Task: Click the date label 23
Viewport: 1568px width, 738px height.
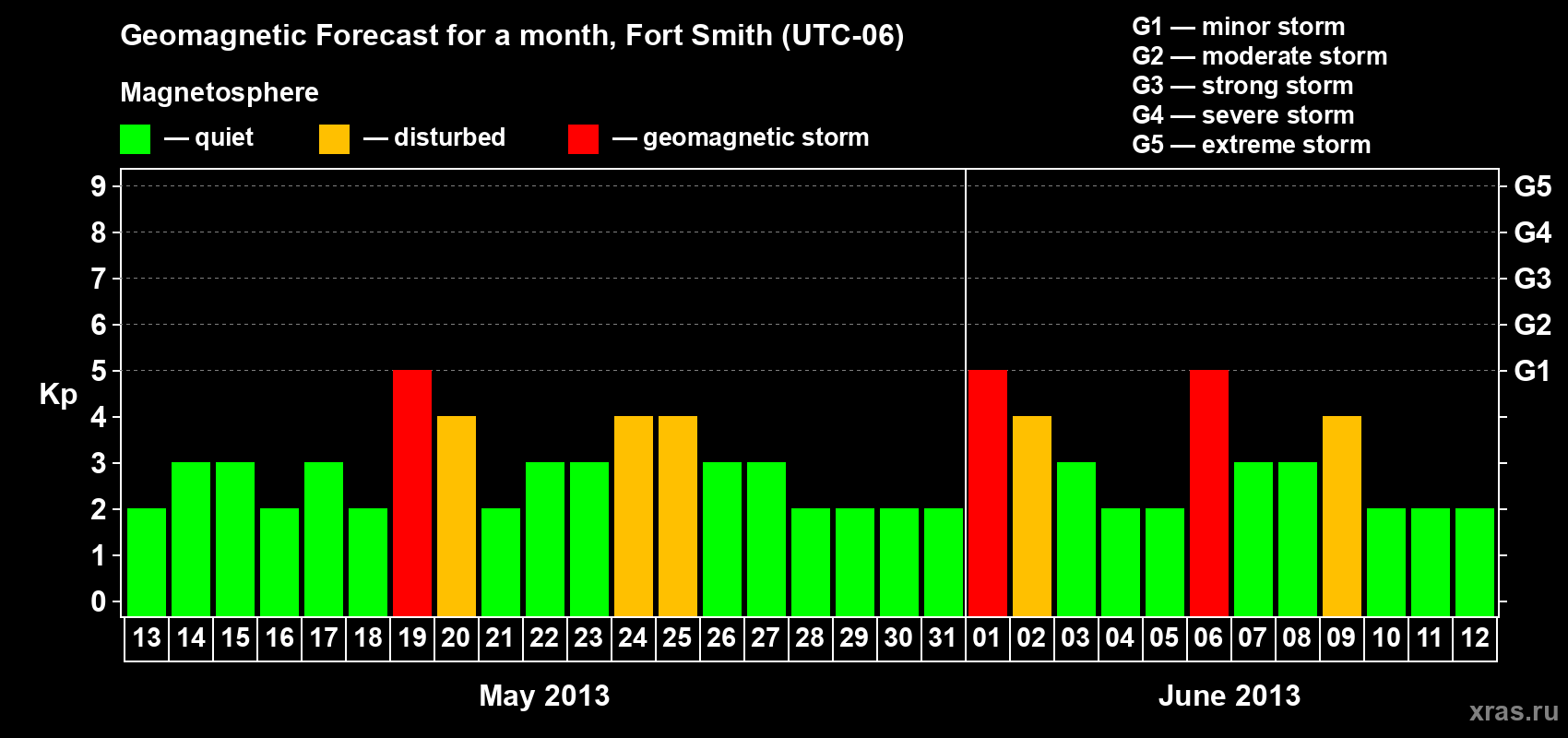Action: (x=588, y=637)
